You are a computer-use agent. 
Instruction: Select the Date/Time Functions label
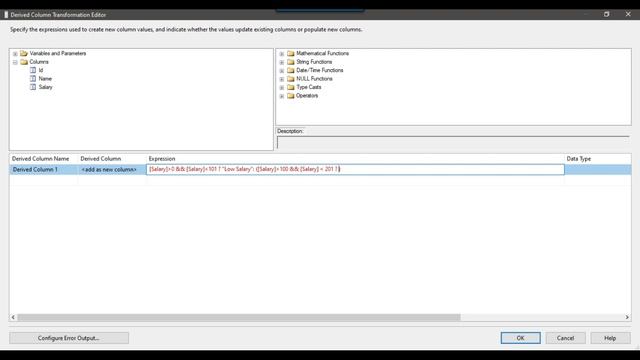pyautogui.click(x=320, y=70)
